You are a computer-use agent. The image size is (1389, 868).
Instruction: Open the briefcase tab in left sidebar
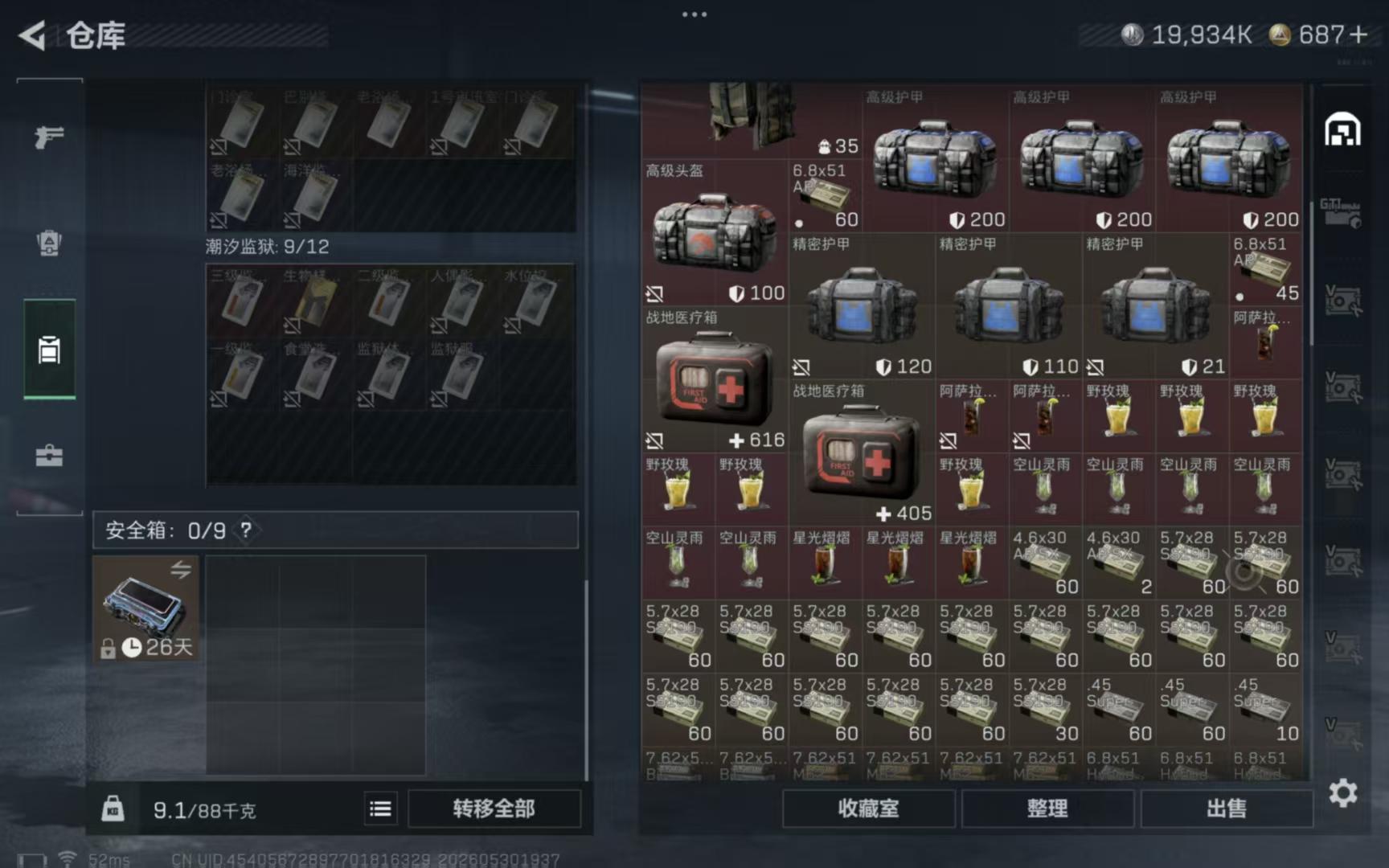[x=49, y=456]
